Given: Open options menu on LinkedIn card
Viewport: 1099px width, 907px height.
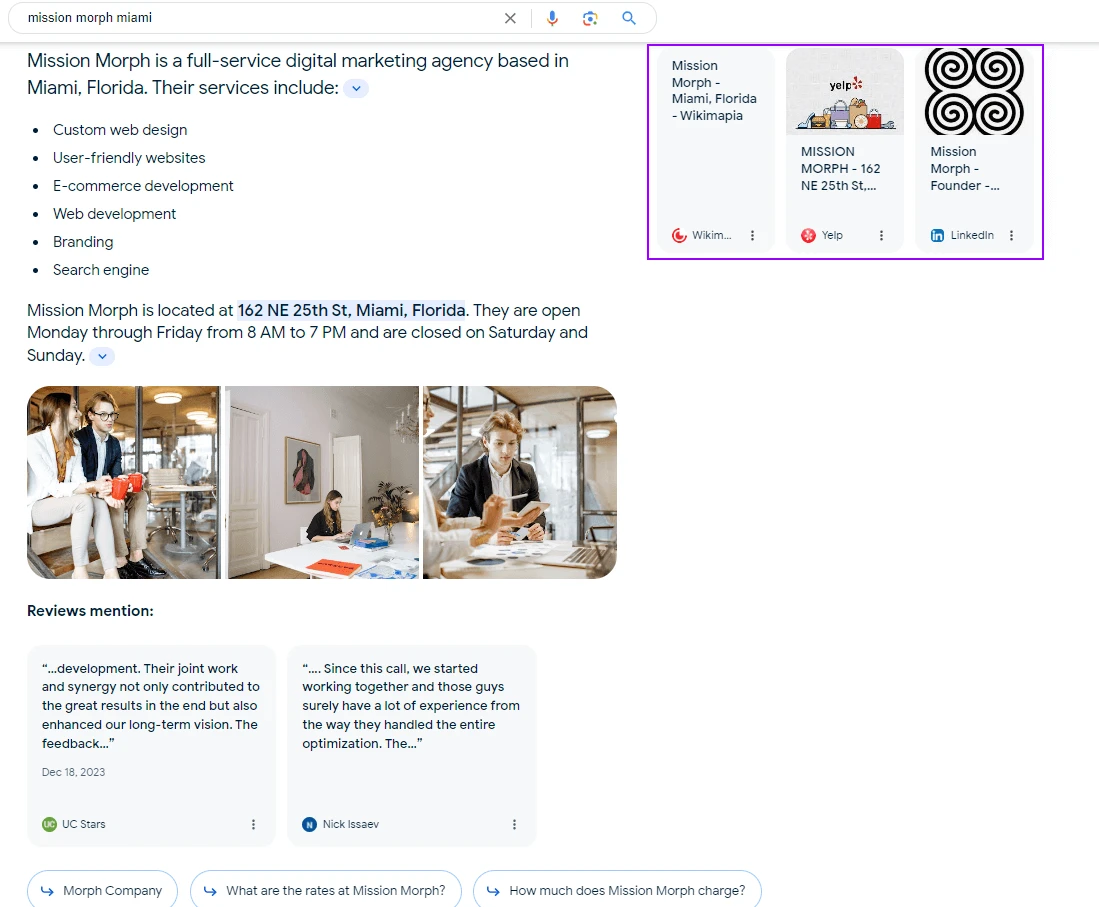Looking at the screenshot, I should 1011,236.
